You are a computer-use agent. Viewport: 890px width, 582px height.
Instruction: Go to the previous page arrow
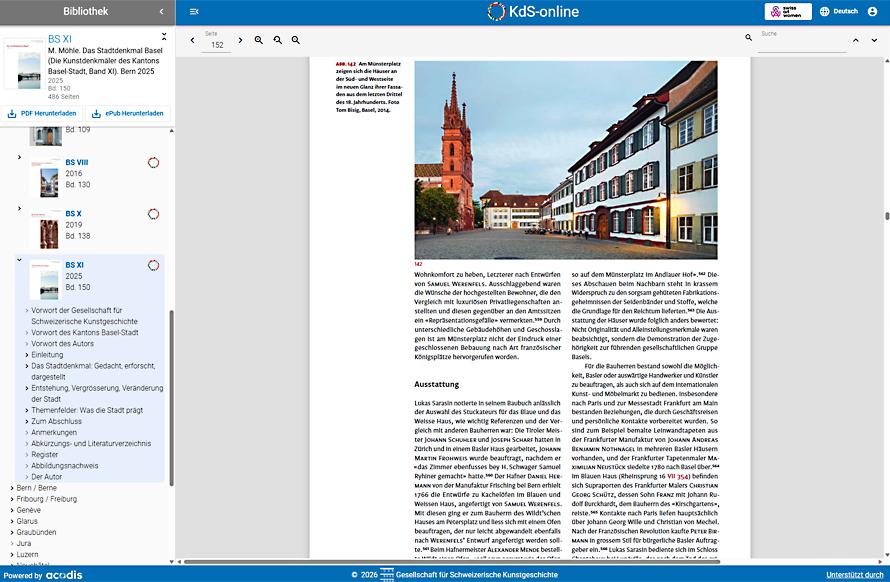pos(192,40)
